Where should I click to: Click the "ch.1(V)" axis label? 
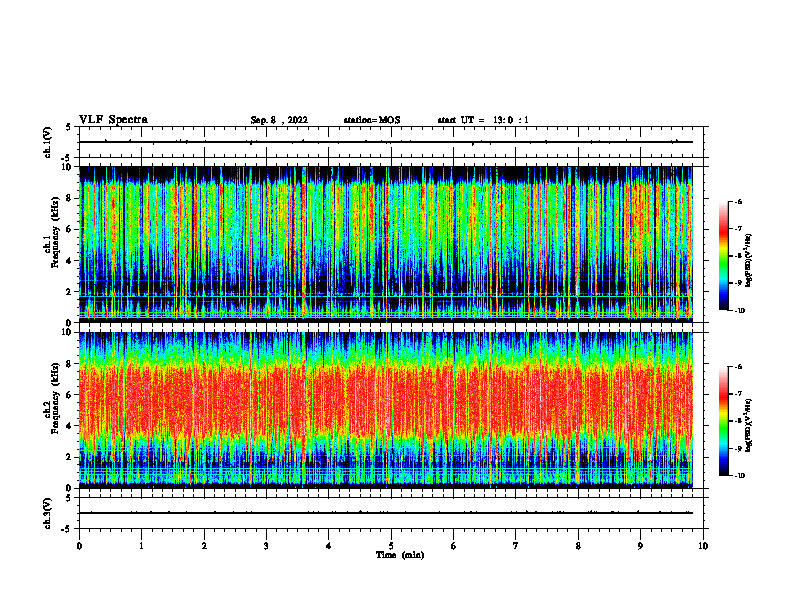pos(48,142)
